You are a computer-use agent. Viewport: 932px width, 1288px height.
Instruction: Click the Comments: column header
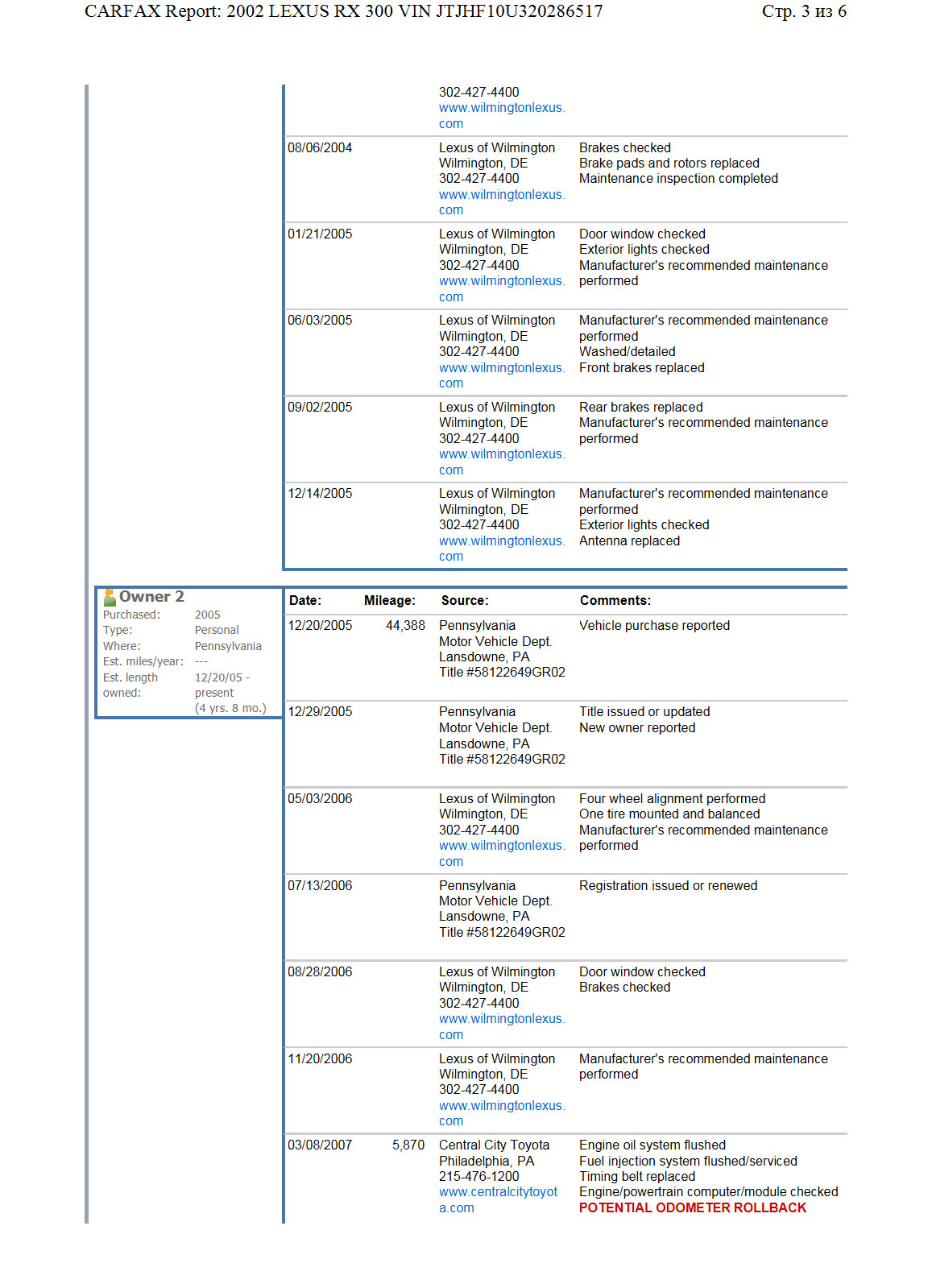pyautogui.click(x=615, y=601)
